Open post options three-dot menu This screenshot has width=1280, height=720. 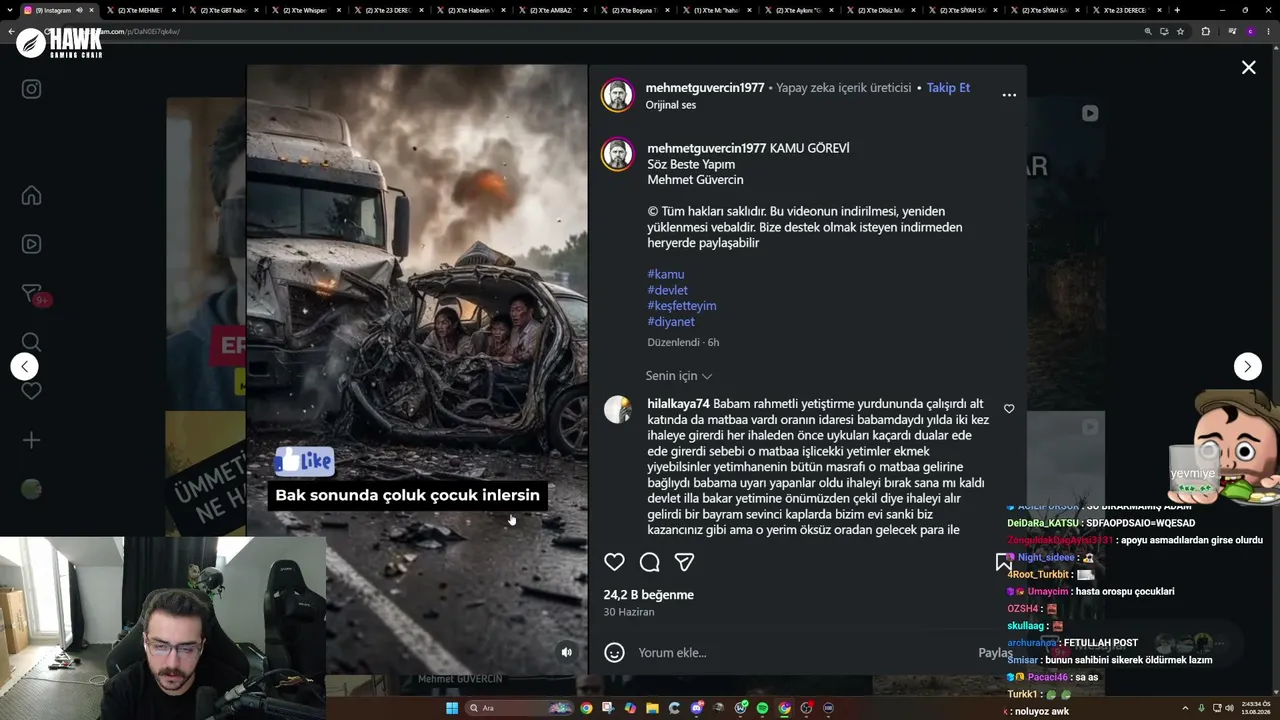[x=1009, y=95]
